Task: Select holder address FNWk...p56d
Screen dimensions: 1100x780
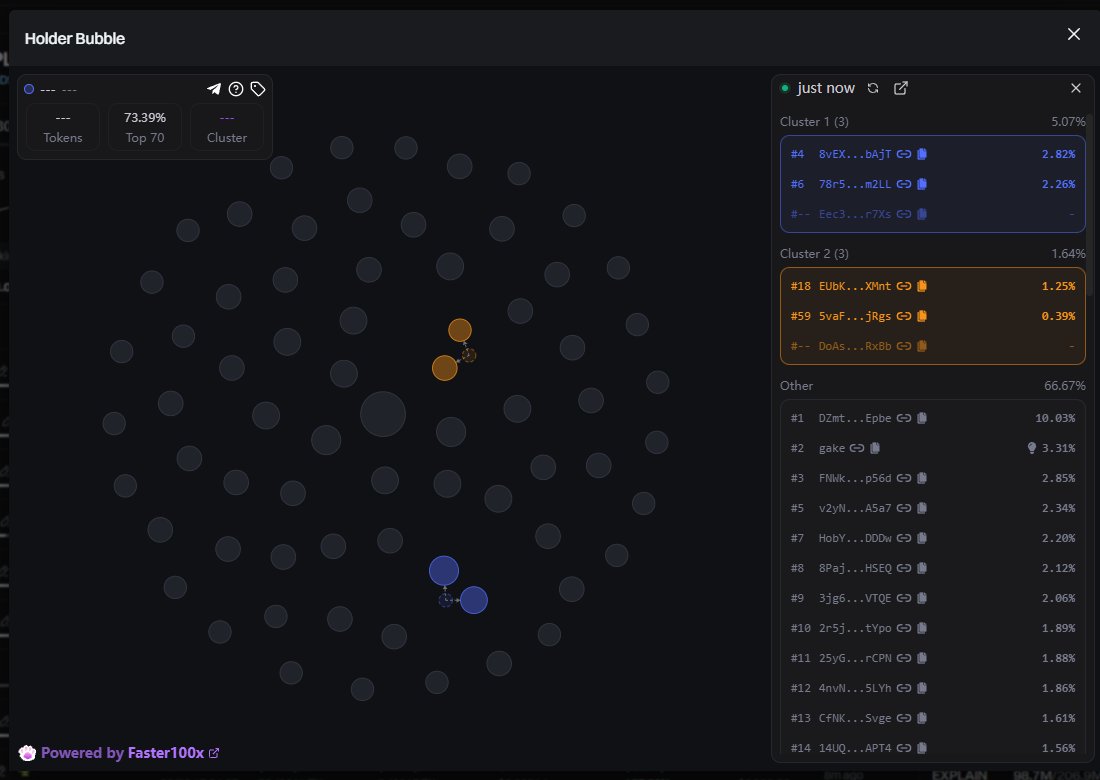Action: (854, 478)
